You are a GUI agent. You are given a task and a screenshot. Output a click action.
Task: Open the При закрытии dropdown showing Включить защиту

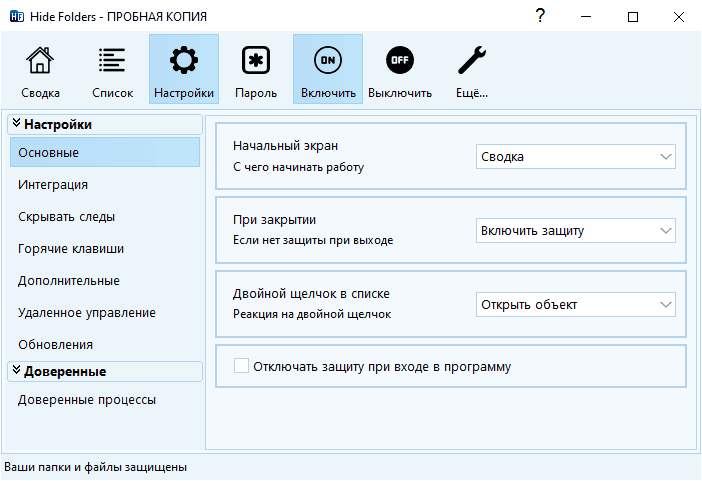pos(576,231)
